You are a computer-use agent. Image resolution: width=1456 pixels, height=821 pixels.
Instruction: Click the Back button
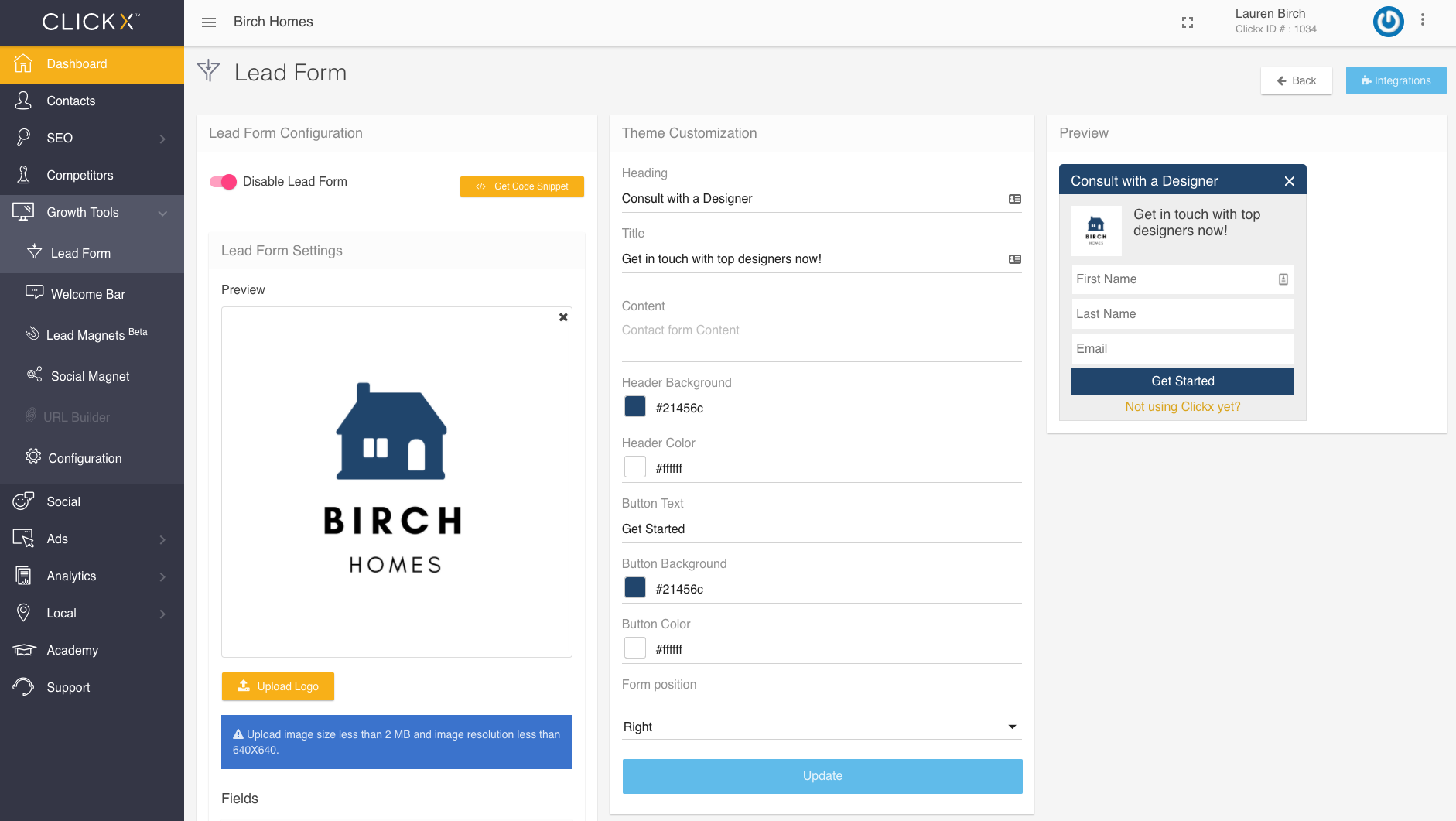click(x=1296, y=80)
